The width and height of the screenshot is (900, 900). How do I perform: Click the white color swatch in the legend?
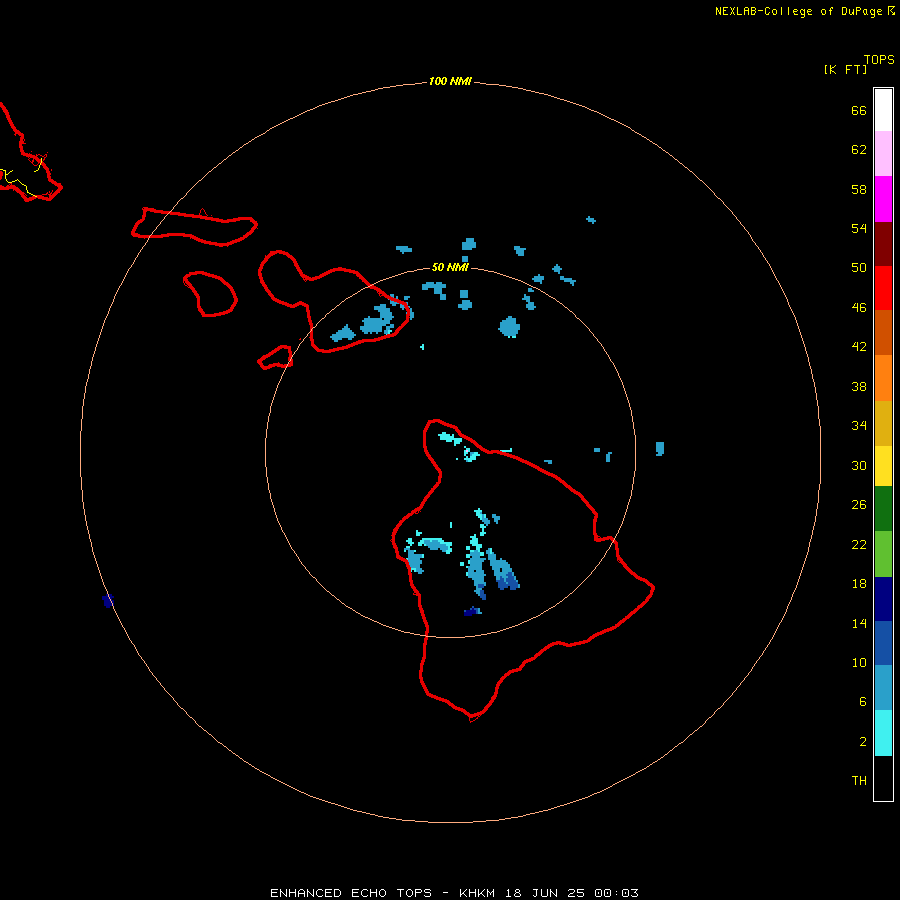coord(883,110)
